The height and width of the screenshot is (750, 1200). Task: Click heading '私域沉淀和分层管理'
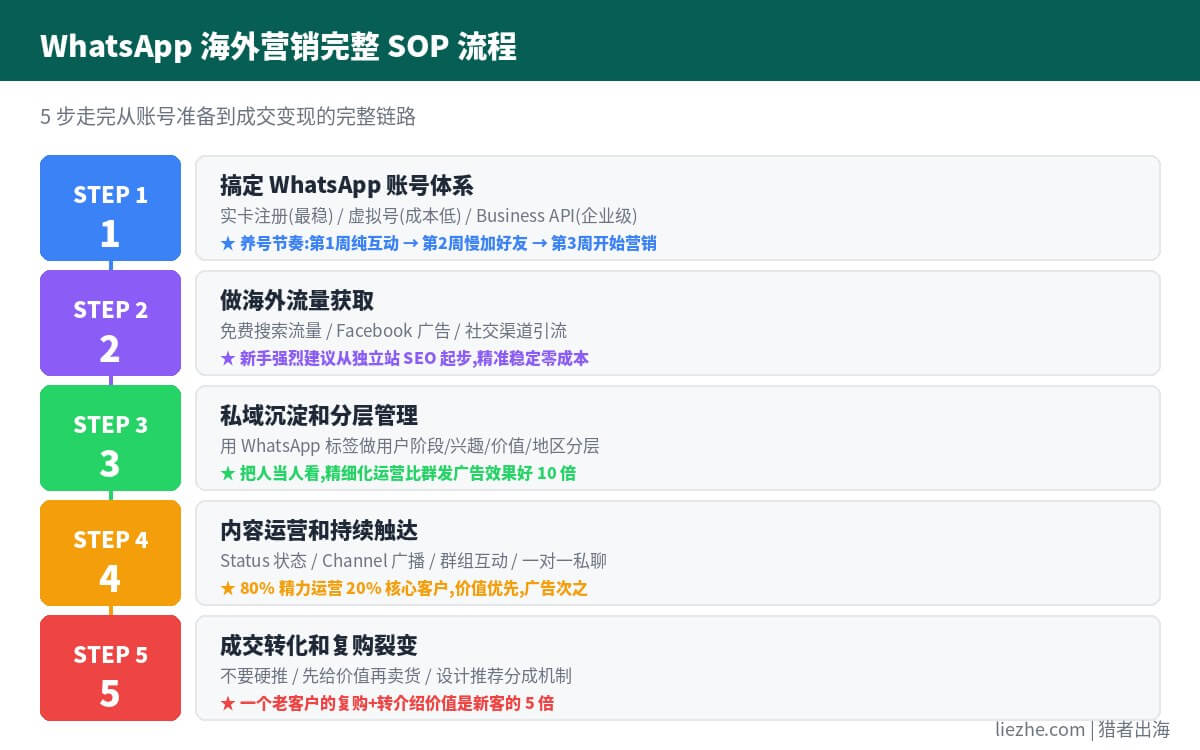[319, 415]
